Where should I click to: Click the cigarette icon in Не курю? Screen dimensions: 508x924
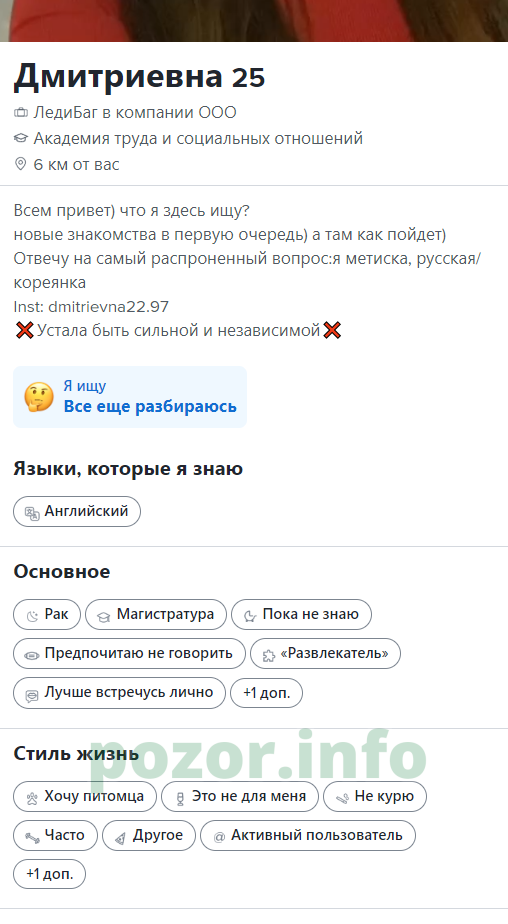point(342,797)
